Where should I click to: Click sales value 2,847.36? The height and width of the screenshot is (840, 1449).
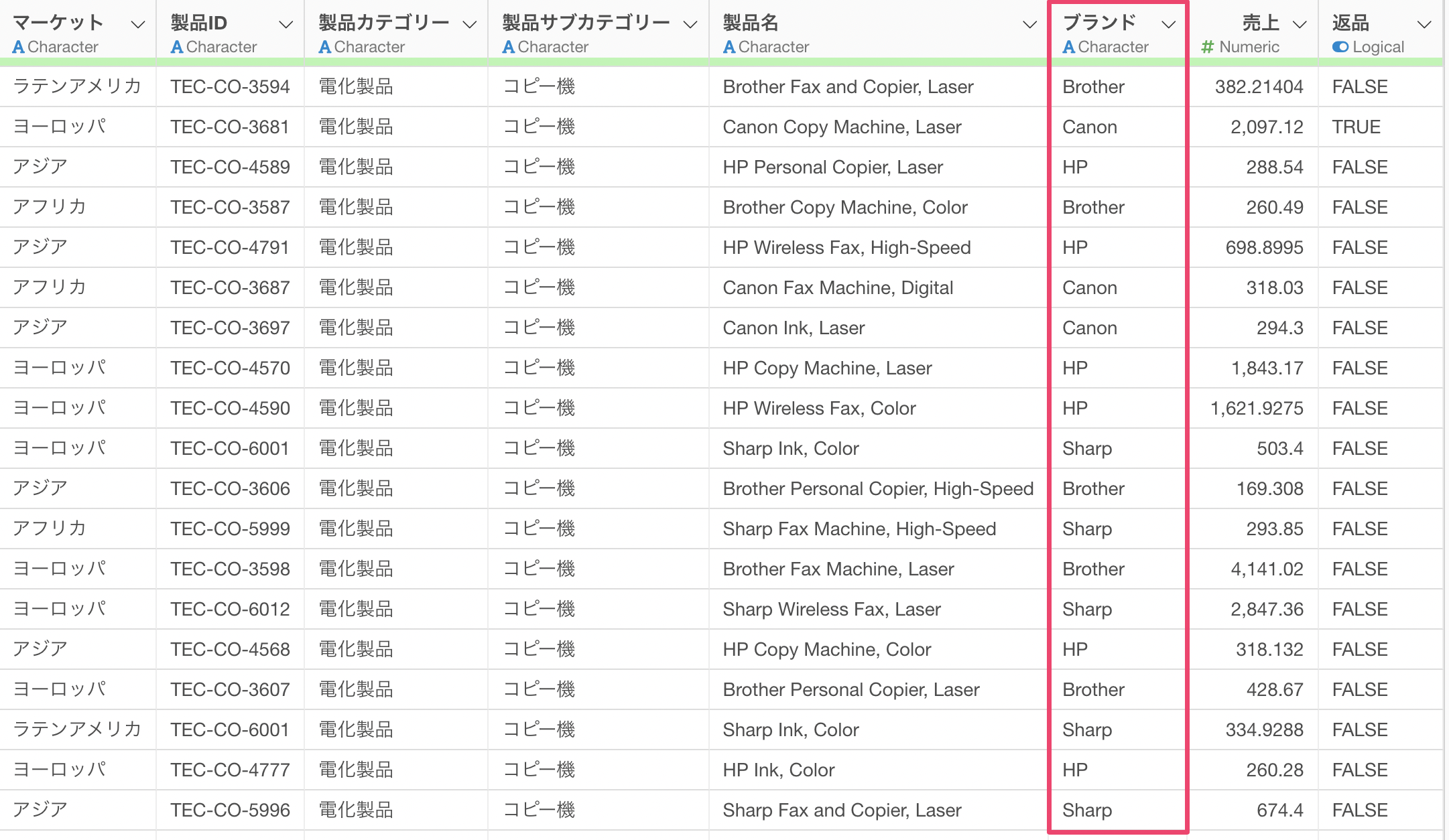(x=1267, y=609)
